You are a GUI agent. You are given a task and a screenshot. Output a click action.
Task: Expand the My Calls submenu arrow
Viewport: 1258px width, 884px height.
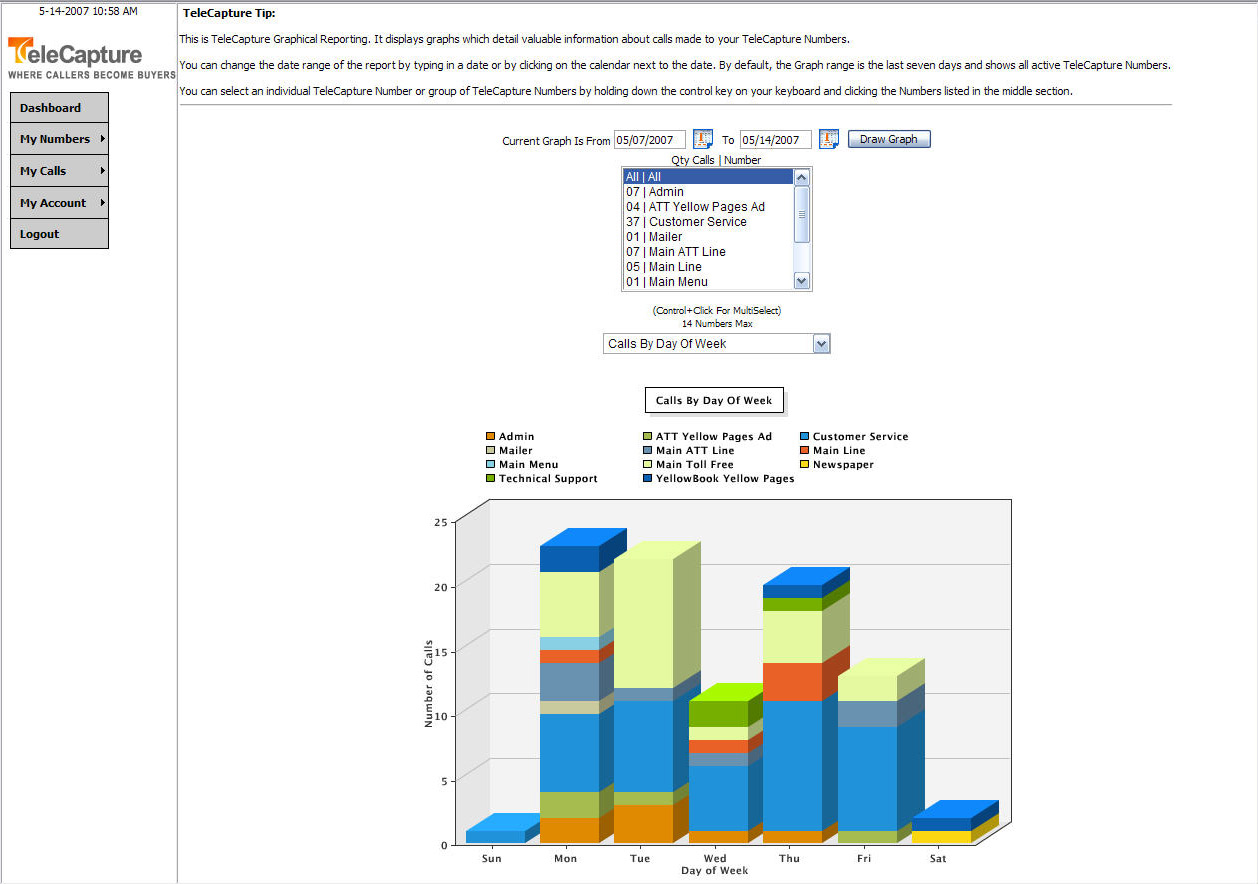[102, 171]
